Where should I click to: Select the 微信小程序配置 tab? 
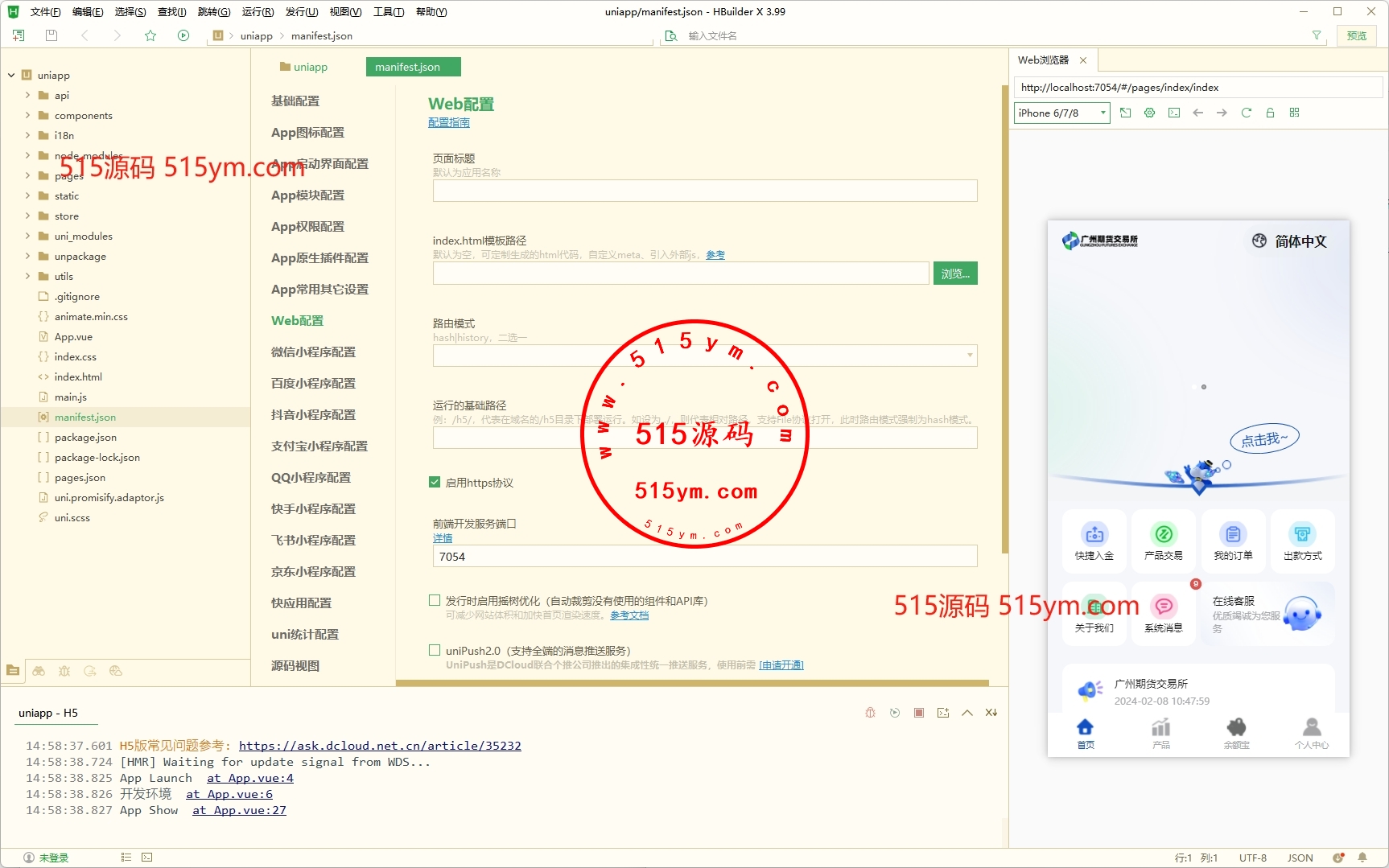tap(313, 352)
